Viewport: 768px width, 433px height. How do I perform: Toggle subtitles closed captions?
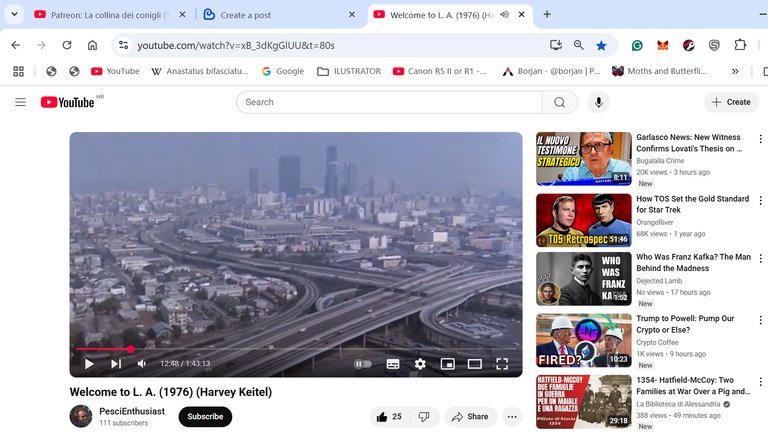coord(393,363)
